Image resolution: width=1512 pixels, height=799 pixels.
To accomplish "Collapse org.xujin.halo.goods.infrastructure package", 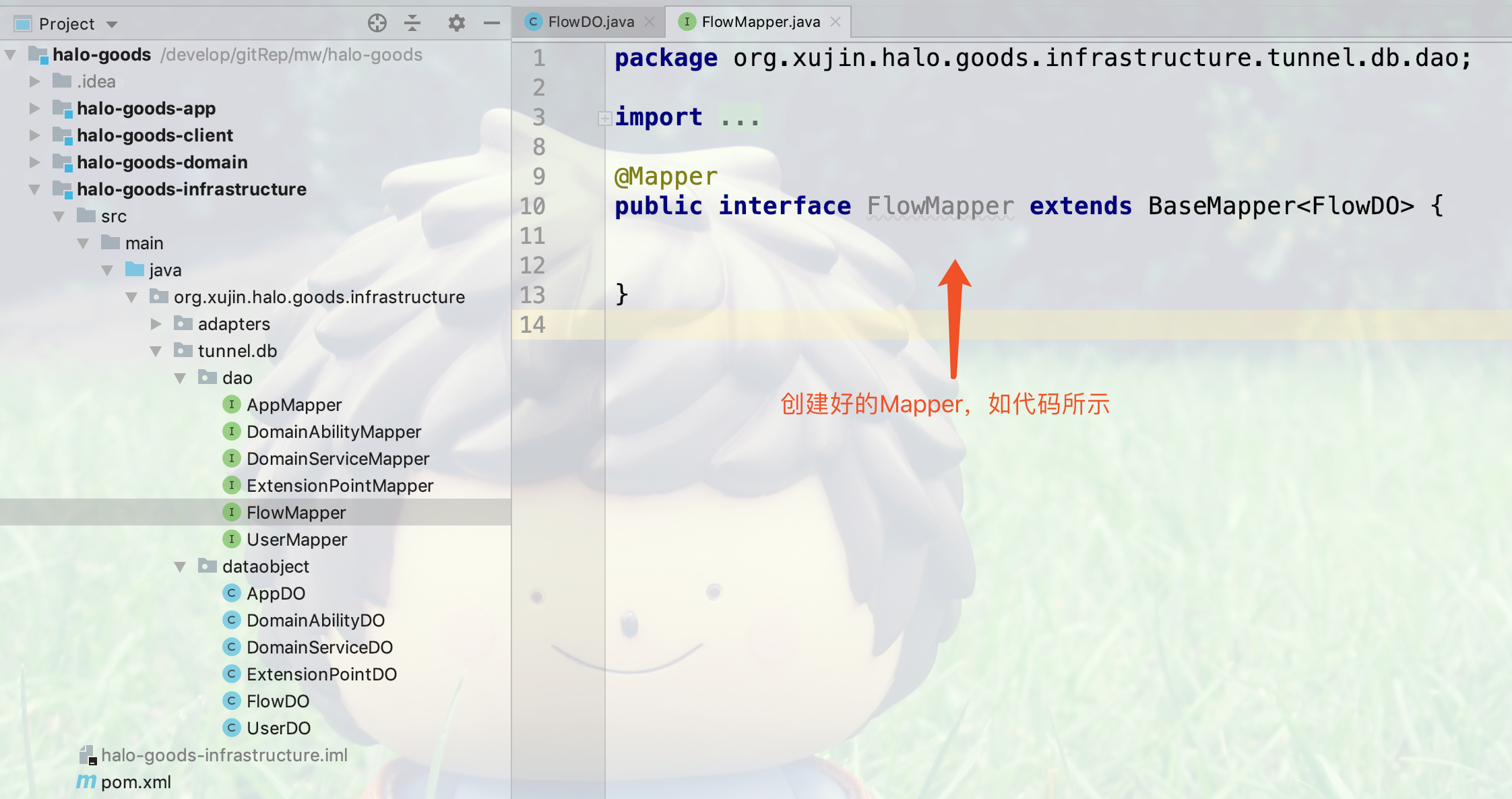I will click(x=132, y=297).
